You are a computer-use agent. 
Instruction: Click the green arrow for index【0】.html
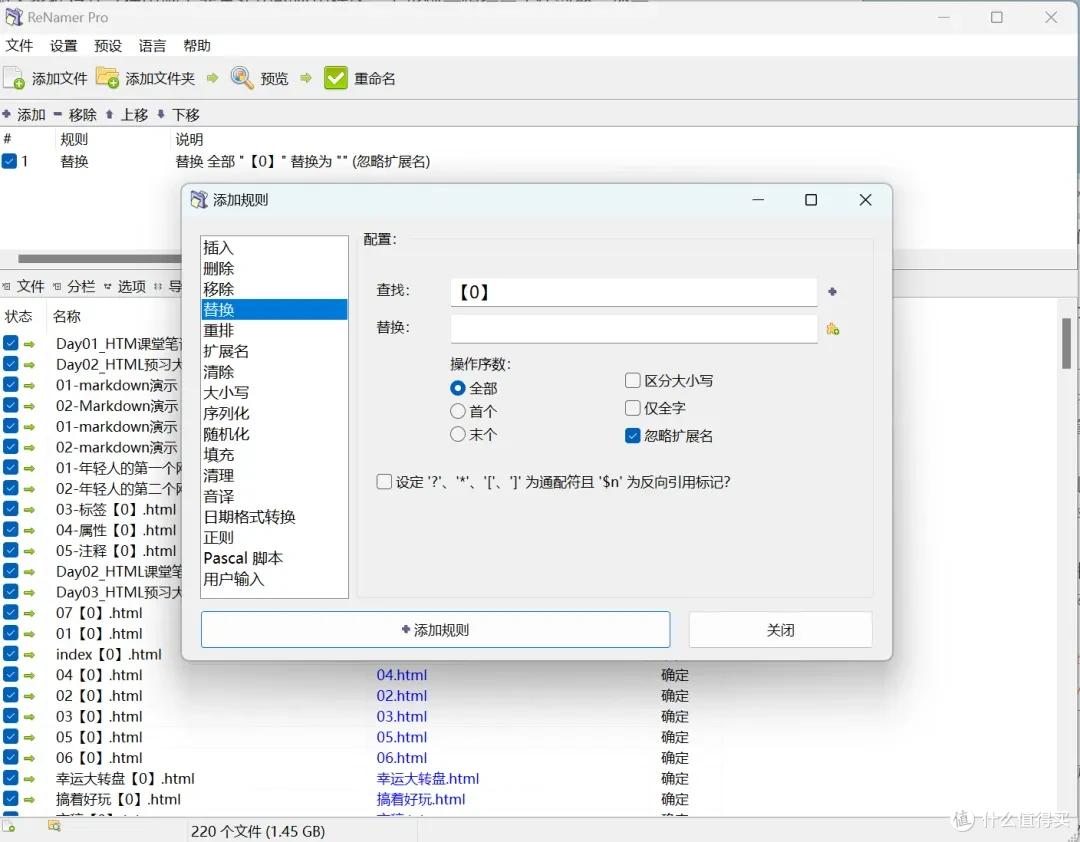(29, 654)
